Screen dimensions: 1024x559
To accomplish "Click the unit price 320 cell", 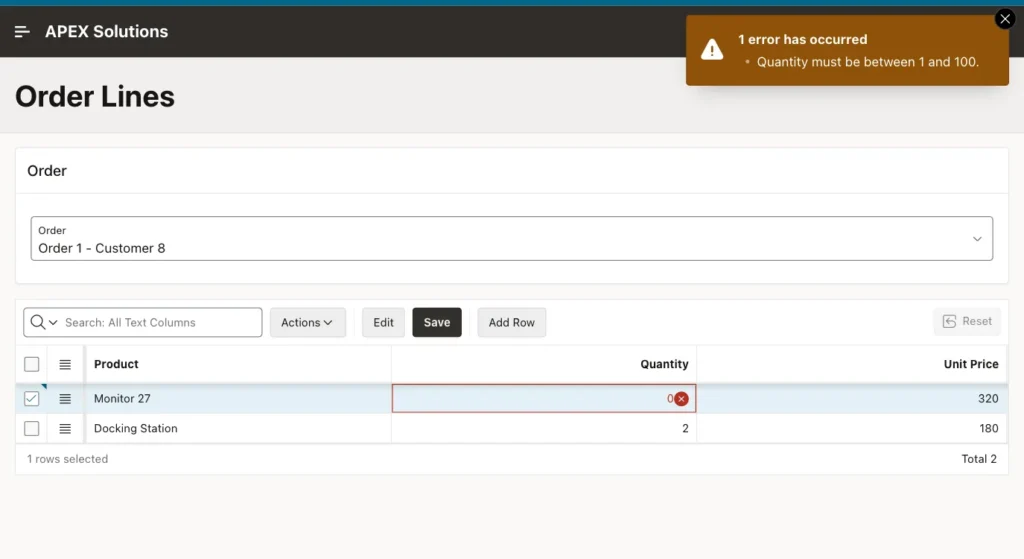I will (852, 398).
